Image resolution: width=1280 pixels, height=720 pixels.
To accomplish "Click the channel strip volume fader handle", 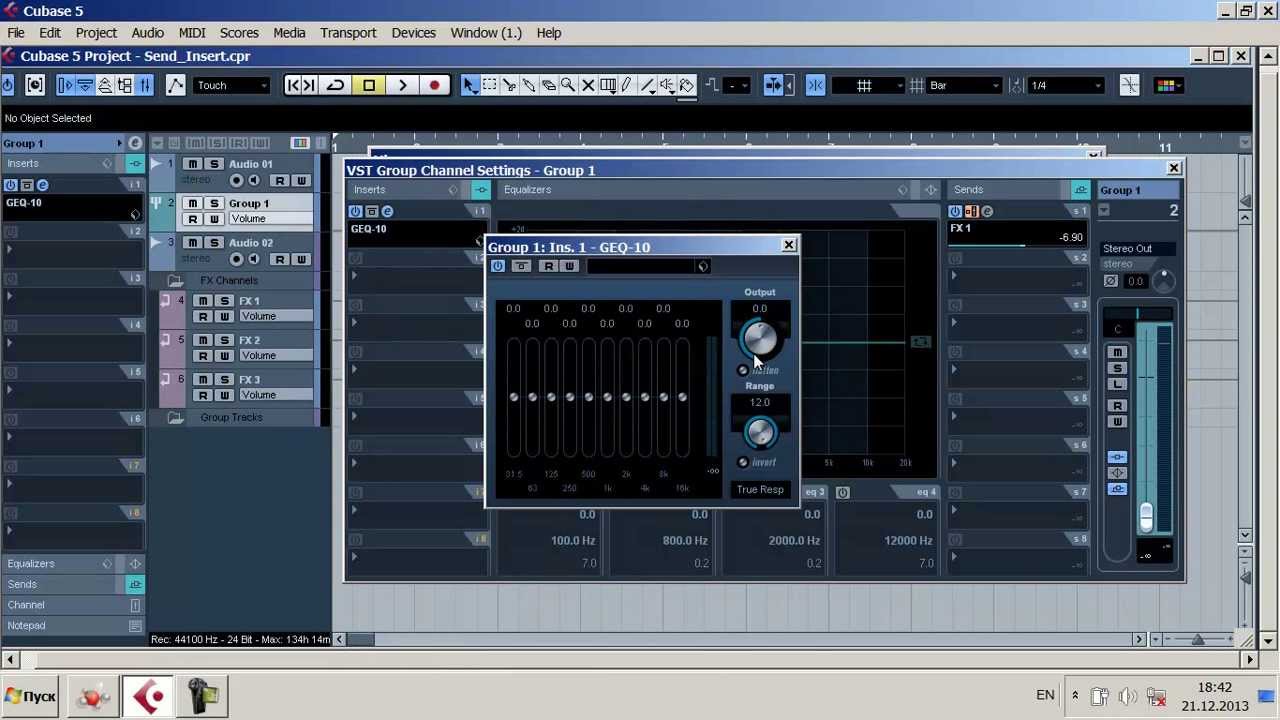I will 1146,516.
